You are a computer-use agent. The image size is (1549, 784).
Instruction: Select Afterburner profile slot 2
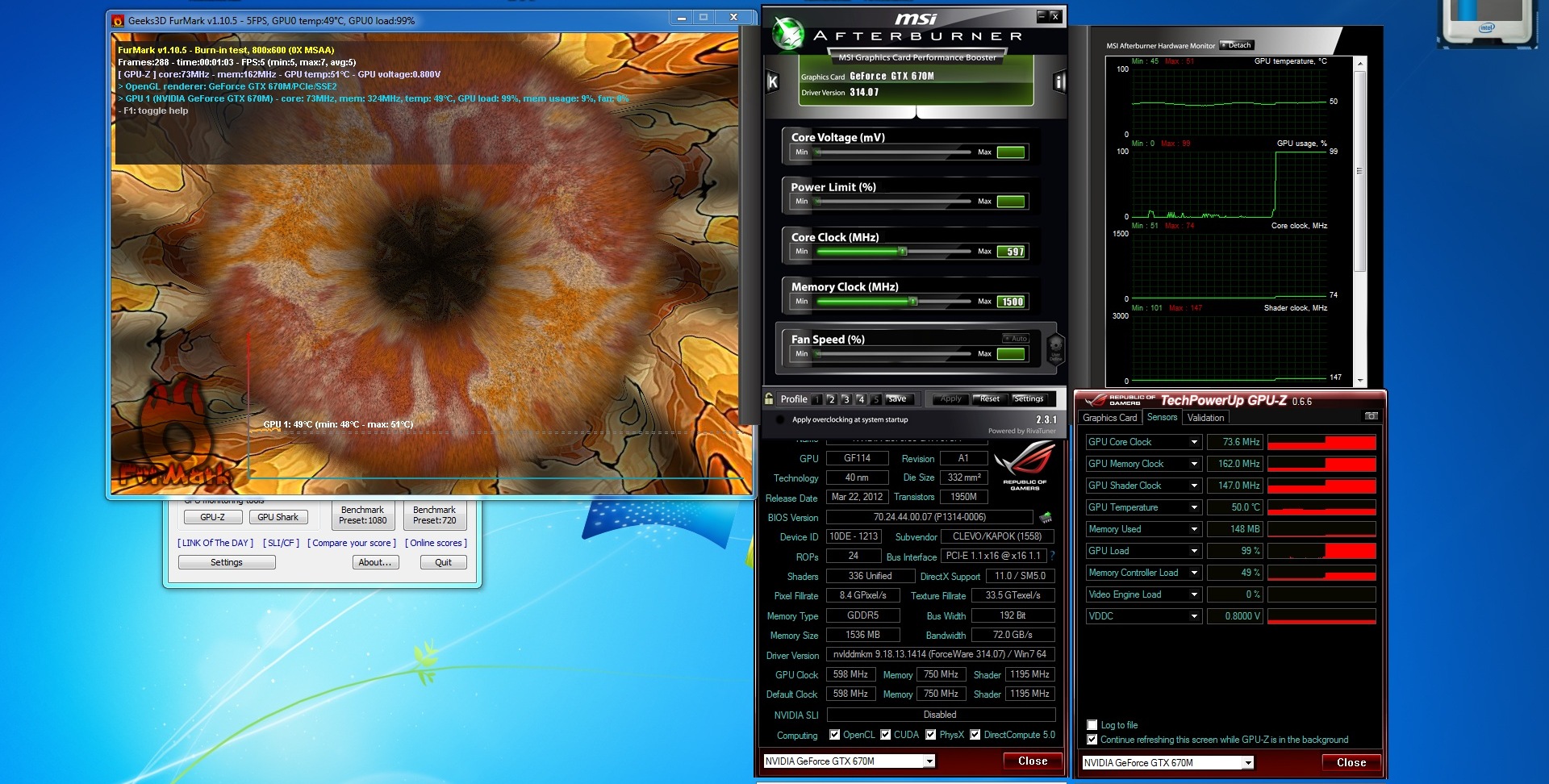(832, 399)
